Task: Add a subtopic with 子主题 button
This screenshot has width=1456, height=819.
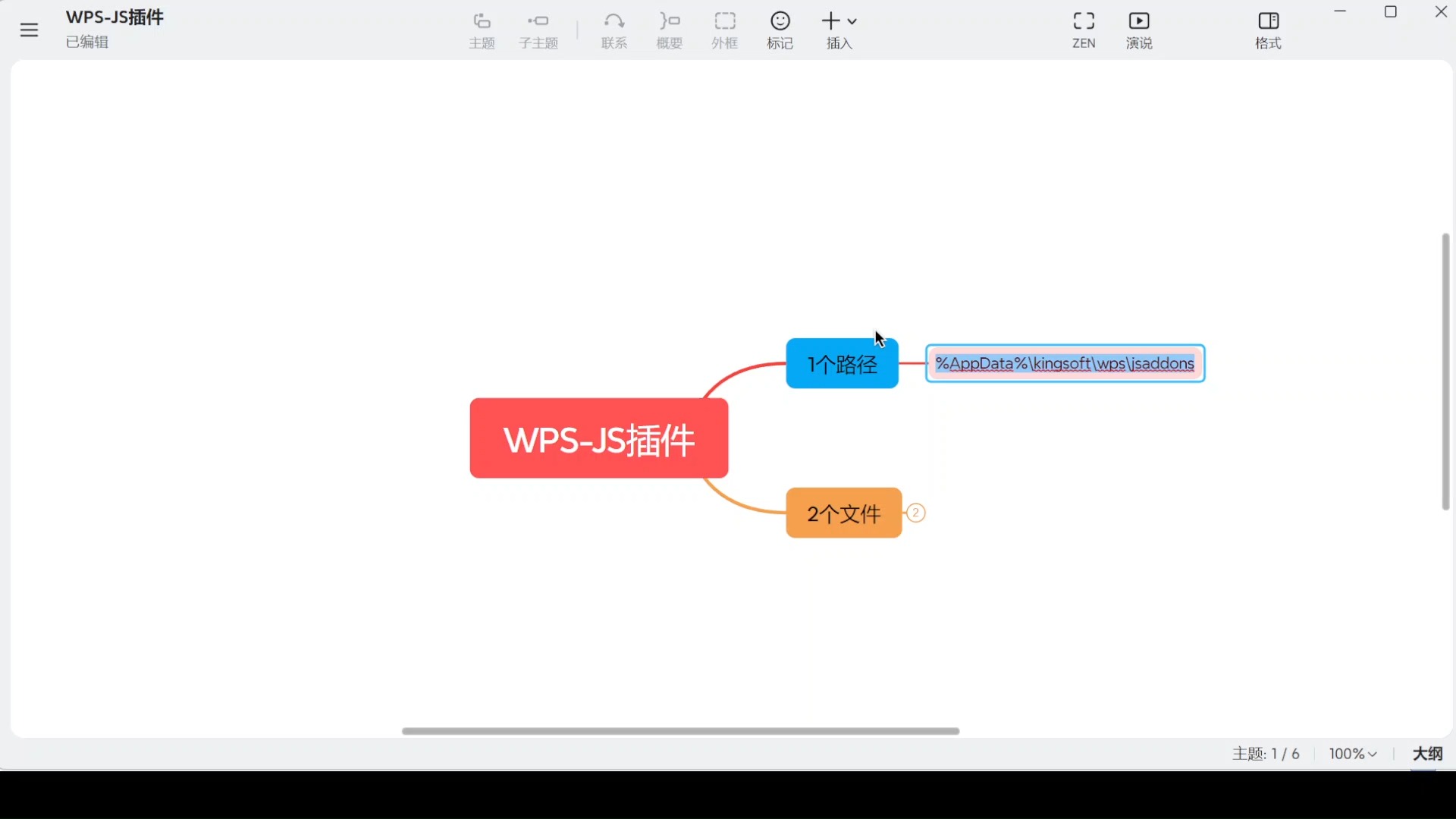Action: coord(538,31)
